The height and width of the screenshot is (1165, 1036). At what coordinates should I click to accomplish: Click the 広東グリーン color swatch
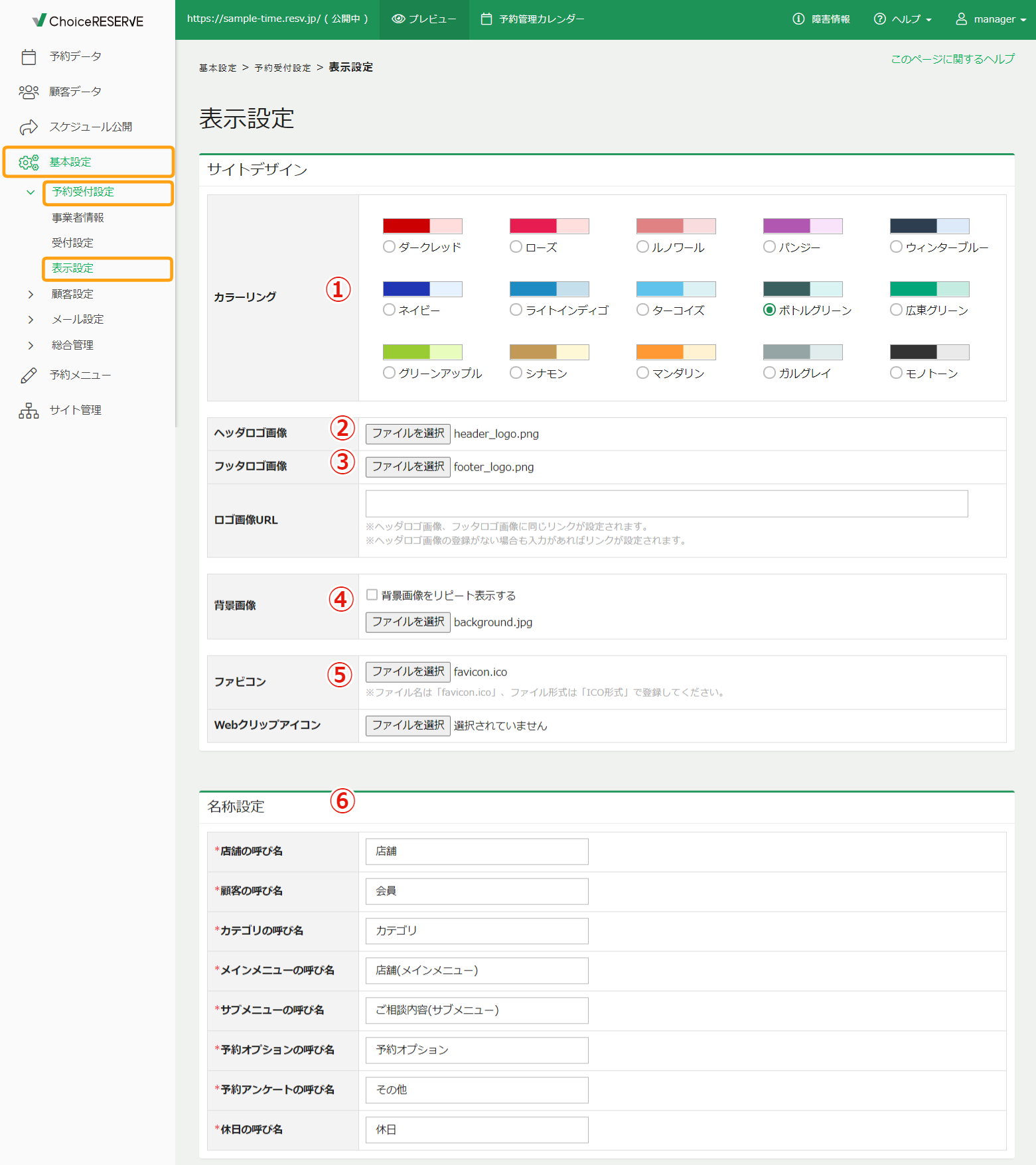(930, 289)
